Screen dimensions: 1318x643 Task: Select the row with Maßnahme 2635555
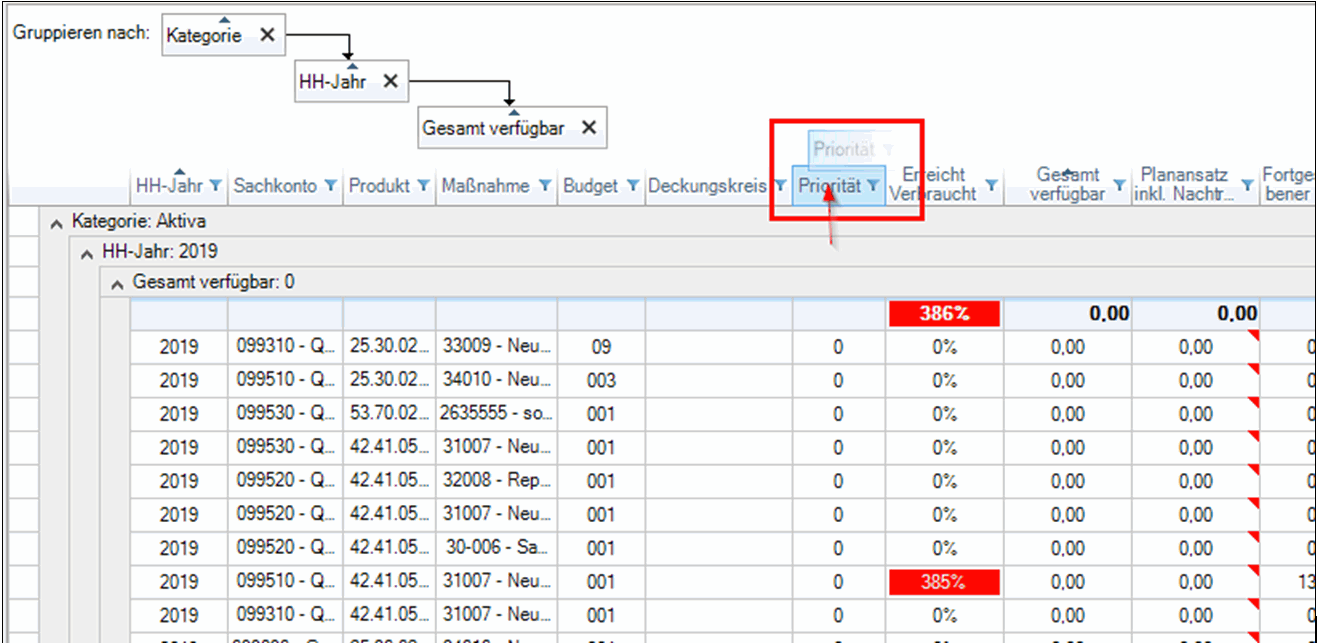(x=495, y=414)
